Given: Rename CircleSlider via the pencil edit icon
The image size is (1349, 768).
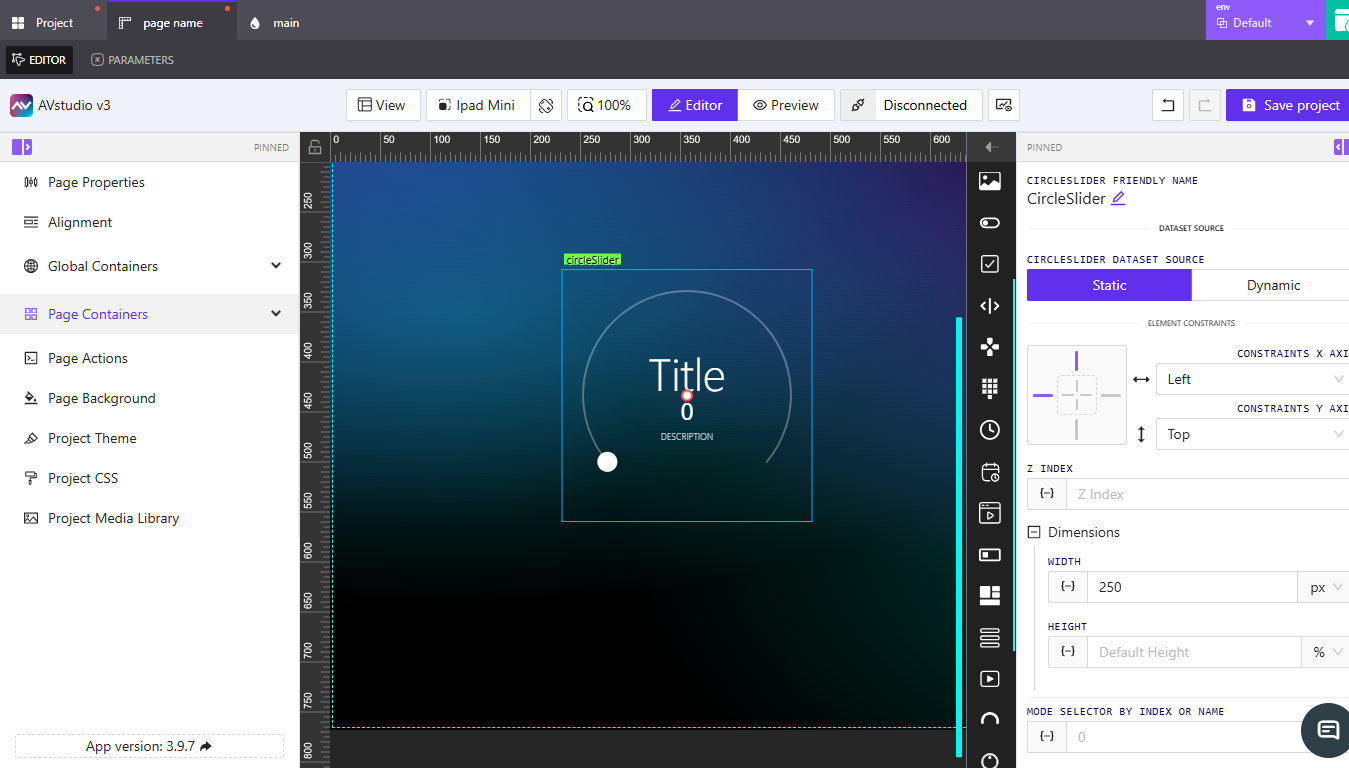Looking at the screenshot, I should click(1117, 199).
